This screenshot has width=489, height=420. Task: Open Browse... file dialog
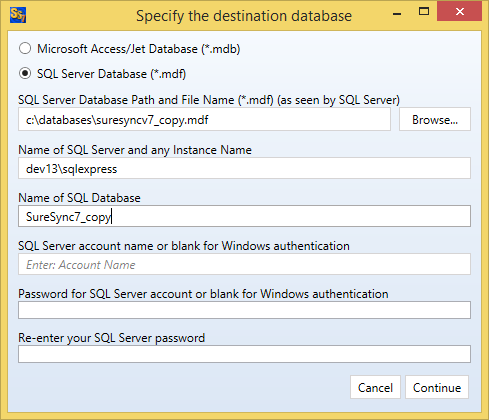[x=435, y=119]
